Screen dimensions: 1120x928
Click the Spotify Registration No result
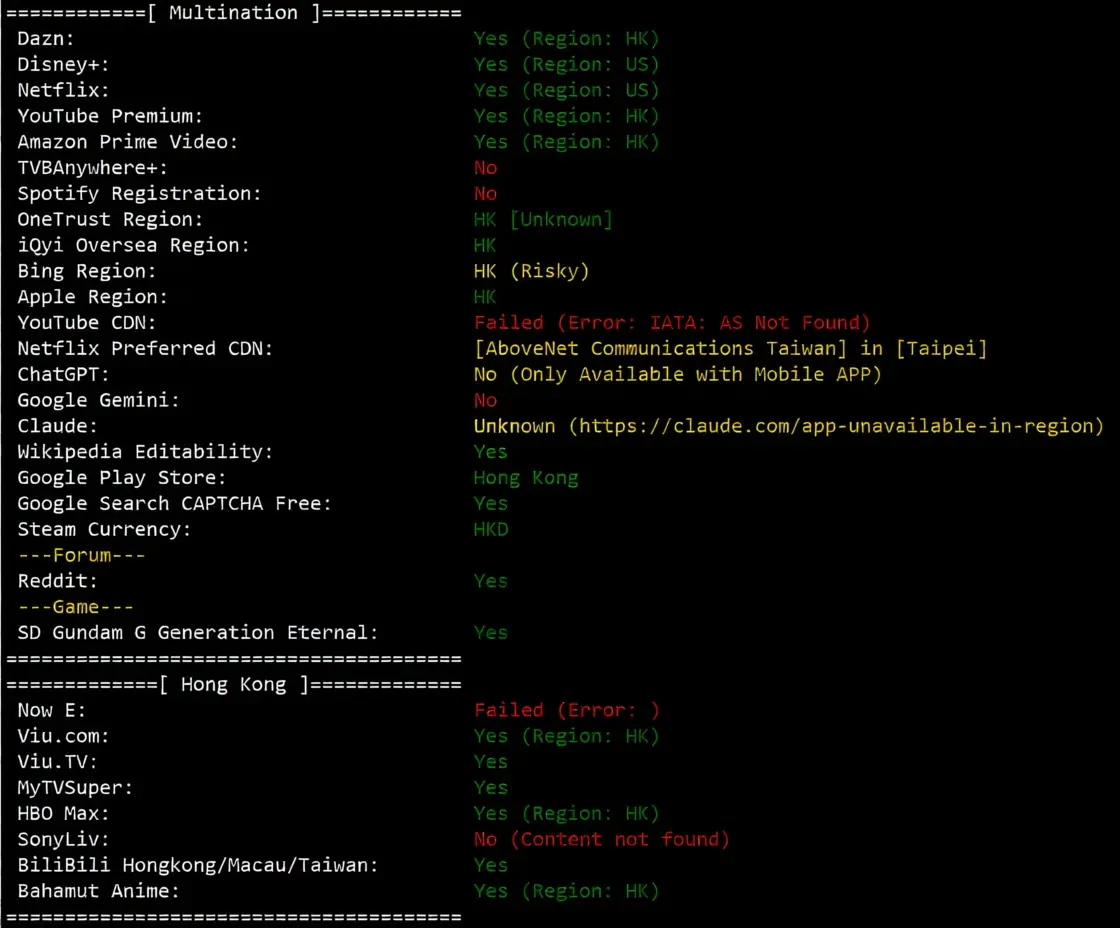click(485, 194)
